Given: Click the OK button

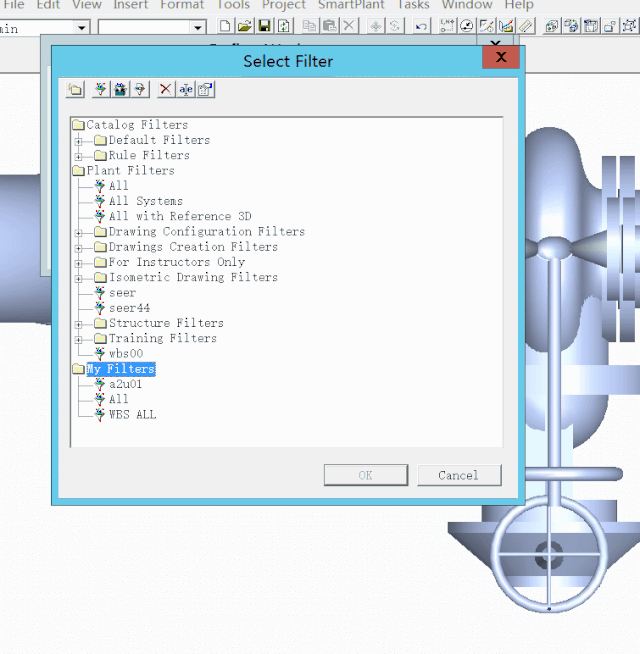Looking at the screenshot, I should pyautogui.click(x=366, y=475).
